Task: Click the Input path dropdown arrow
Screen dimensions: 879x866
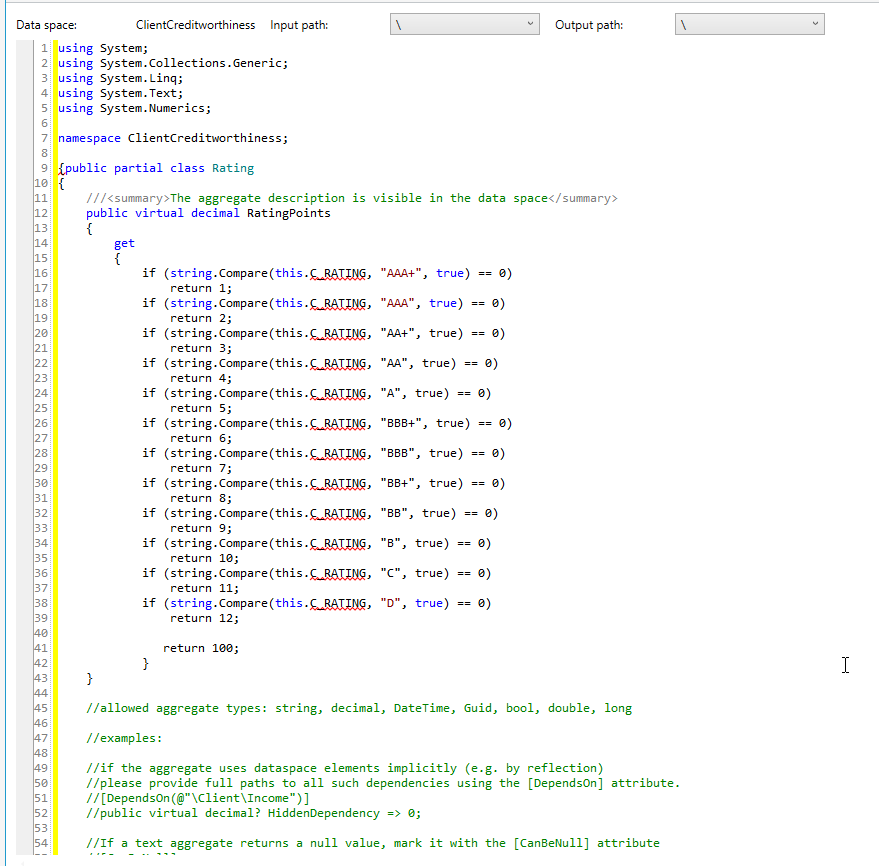Action: tap(530, 24)
